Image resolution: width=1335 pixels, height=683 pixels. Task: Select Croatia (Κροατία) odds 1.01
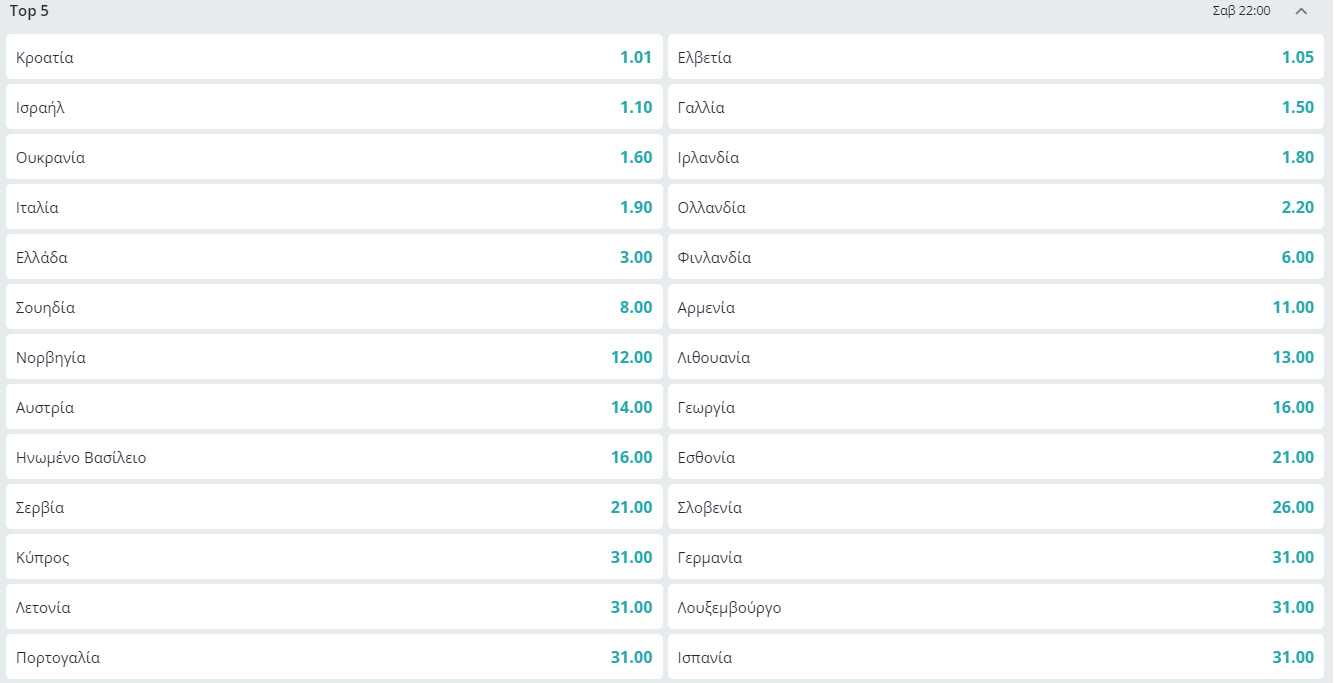click(x=334, y=57)
